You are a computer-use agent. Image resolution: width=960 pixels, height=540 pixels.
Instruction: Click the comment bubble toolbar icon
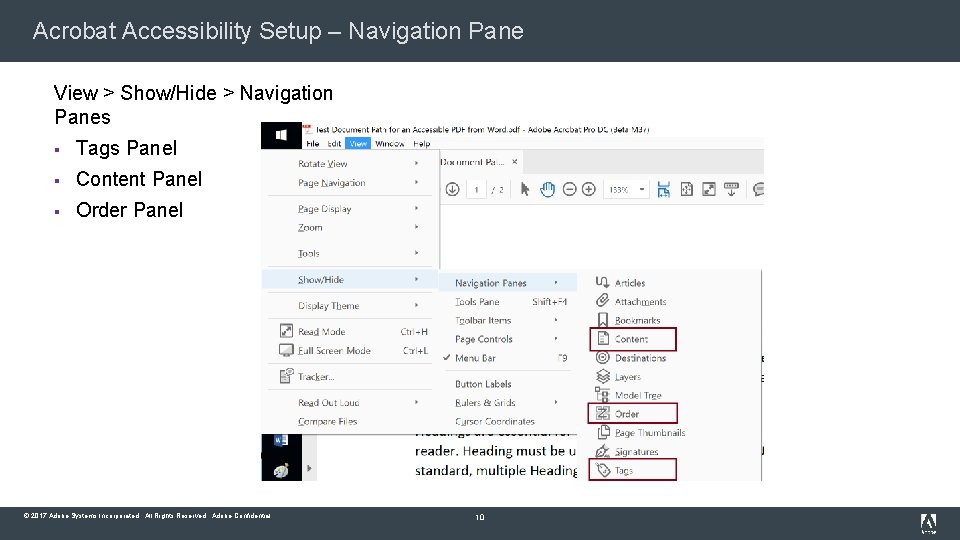pyautogui.click(x=758, y=189)
